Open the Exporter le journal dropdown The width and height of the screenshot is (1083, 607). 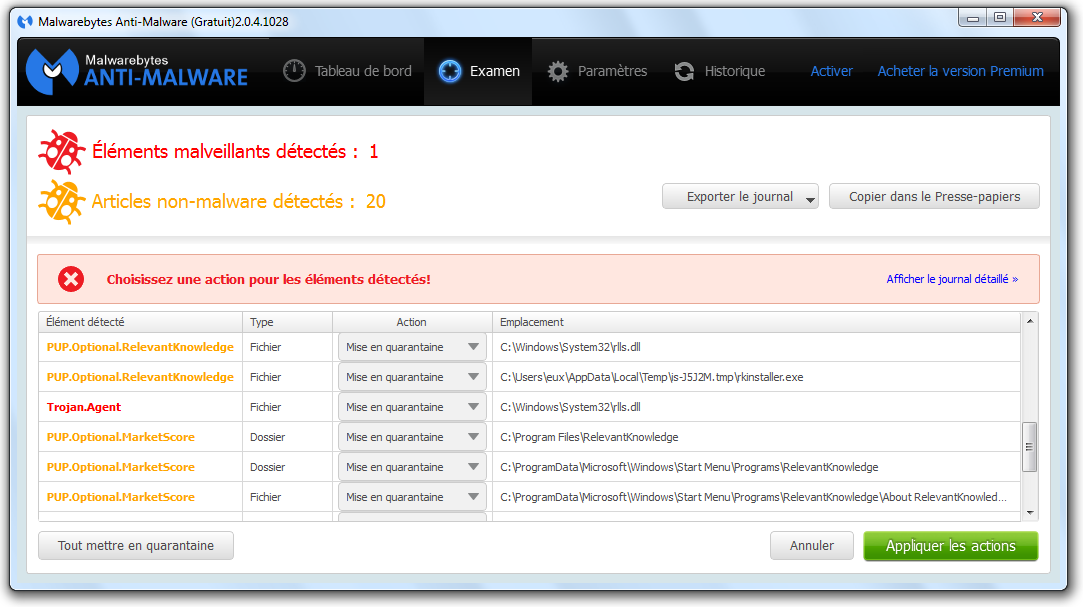pyautogui.click(x=740, y=197)
